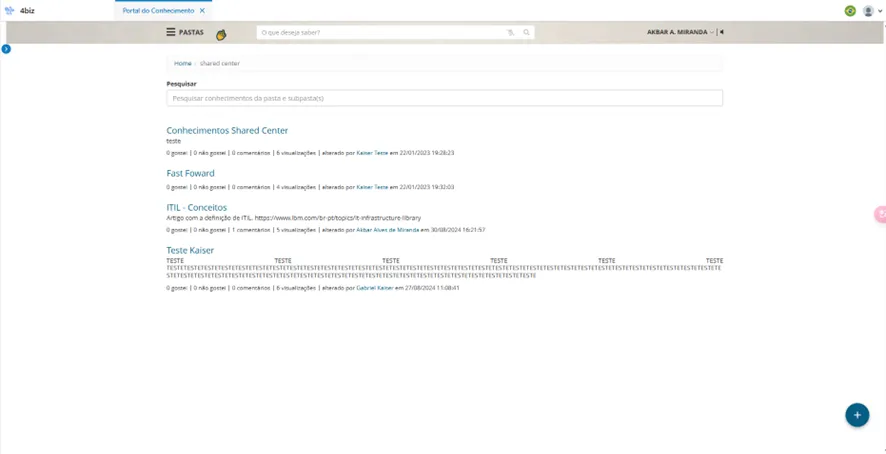Click the 4biz logo icon

[9, 10]
